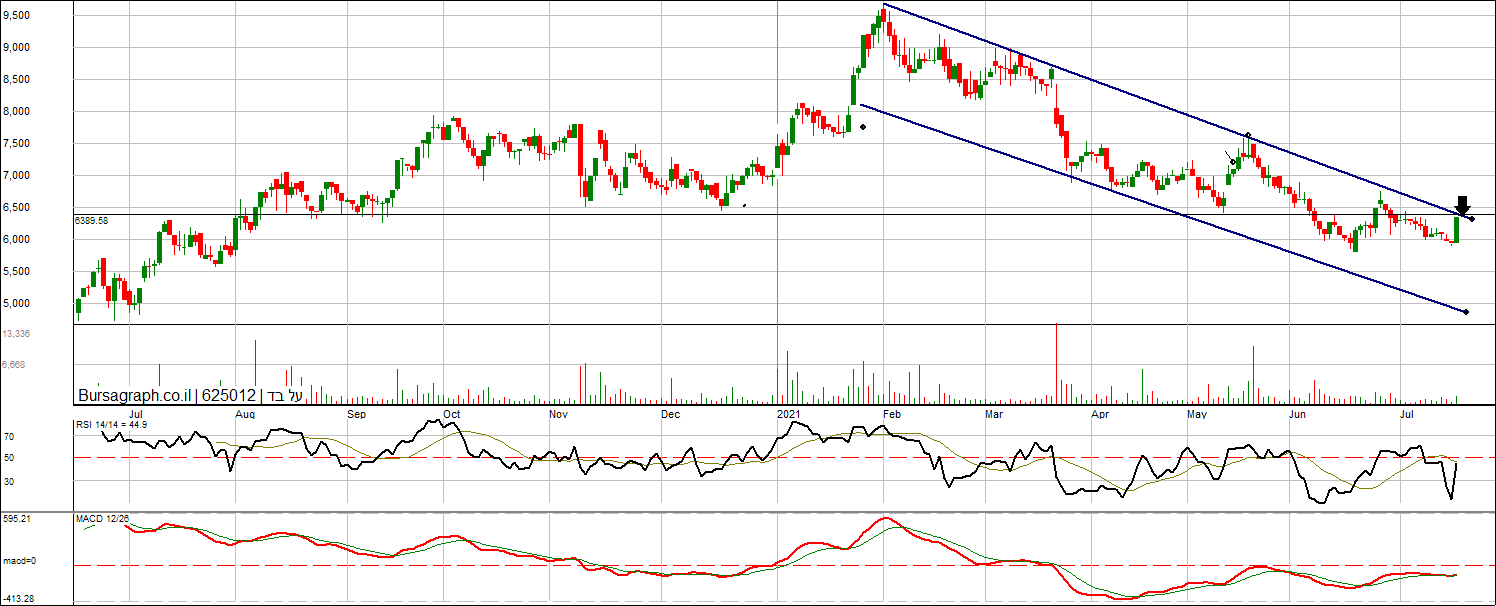This screenshot has height=606, width=1496.
Task: Click the black down arrow marker
Action: tap(1462, 205)
